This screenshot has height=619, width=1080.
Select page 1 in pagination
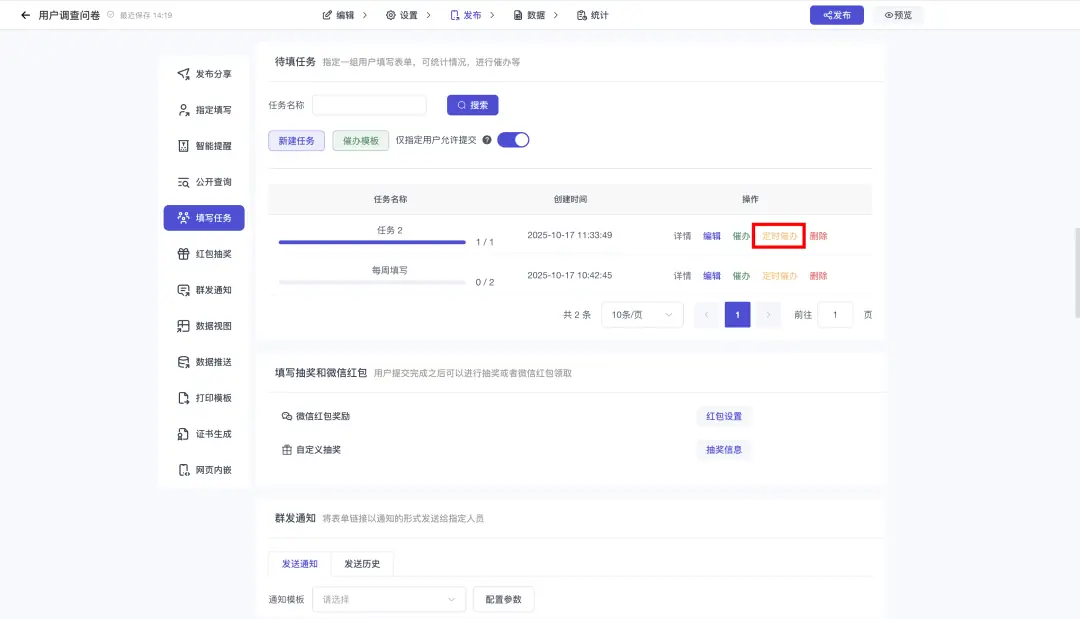tap(738, 315)
